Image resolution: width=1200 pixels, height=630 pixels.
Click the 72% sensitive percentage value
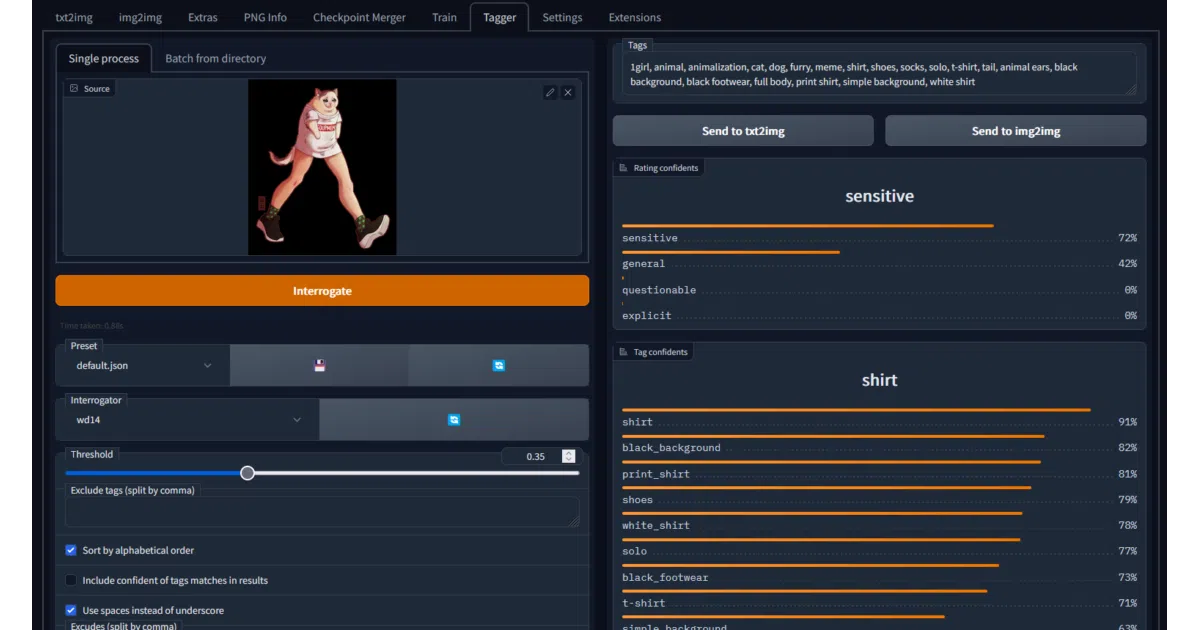coord(1127,238)
